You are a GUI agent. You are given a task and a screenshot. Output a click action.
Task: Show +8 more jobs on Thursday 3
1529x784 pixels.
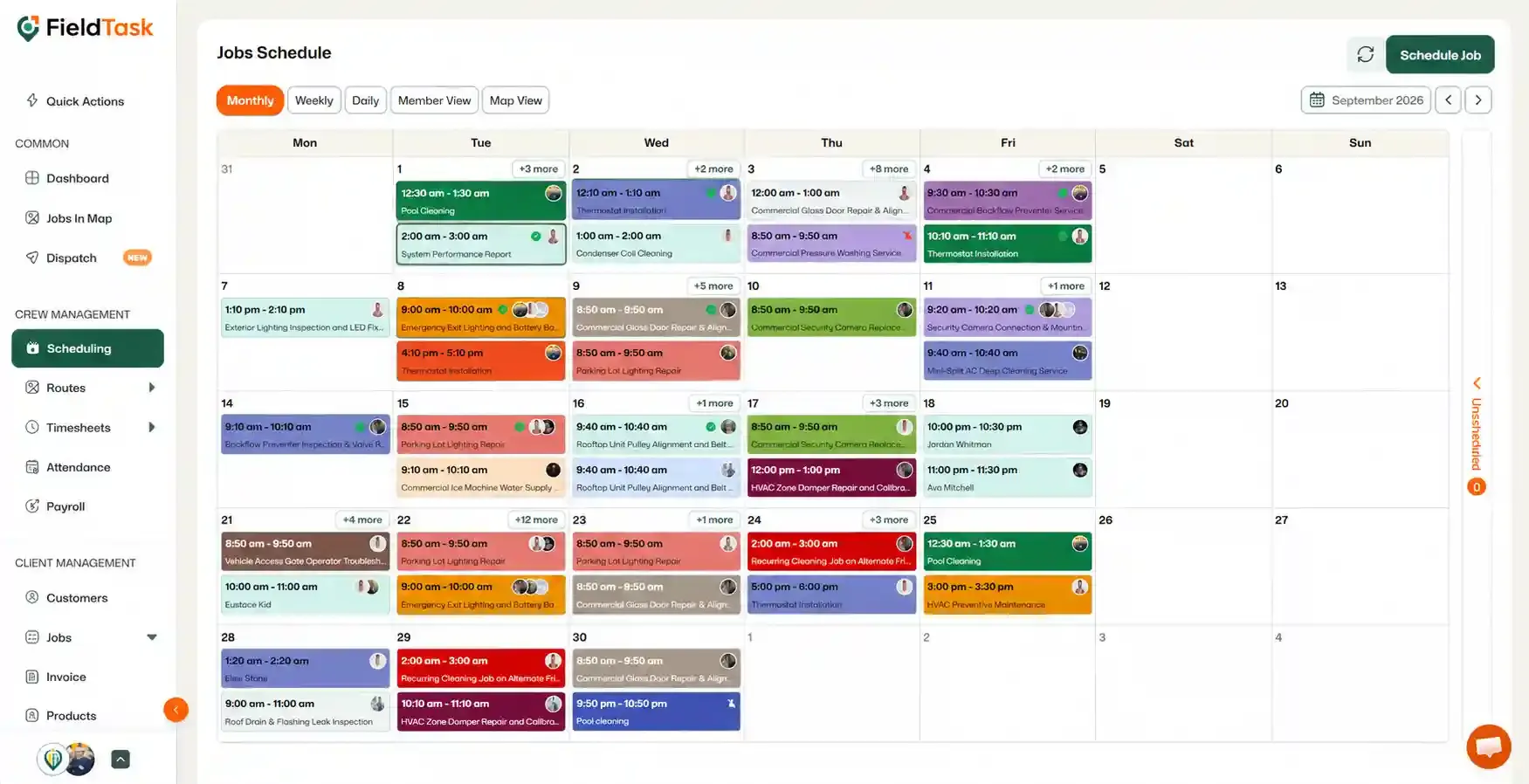888,168
